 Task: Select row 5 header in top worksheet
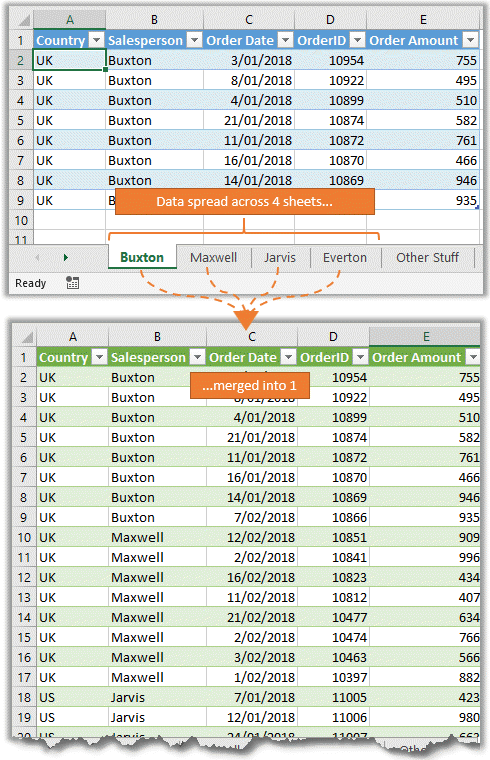[21, 120]
